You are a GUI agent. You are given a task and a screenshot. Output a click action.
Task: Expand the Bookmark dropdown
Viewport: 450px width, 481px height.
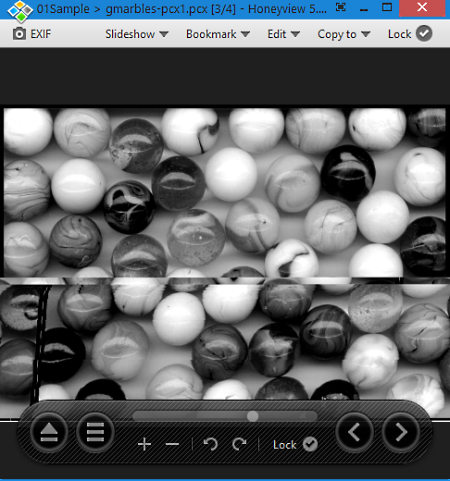coord(218,34)
